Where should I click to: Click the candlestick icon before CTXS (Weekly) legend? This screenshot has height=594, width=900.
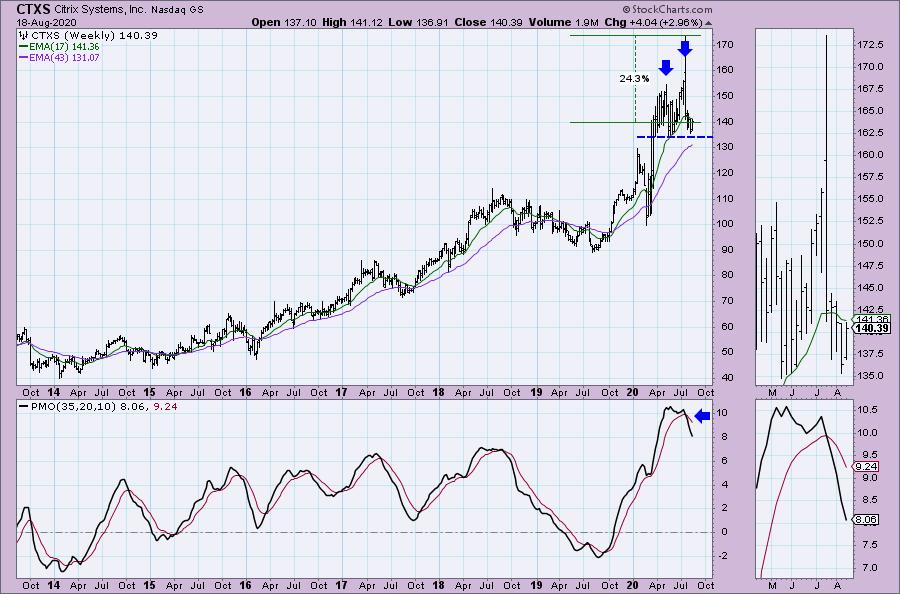coord(24,36)
